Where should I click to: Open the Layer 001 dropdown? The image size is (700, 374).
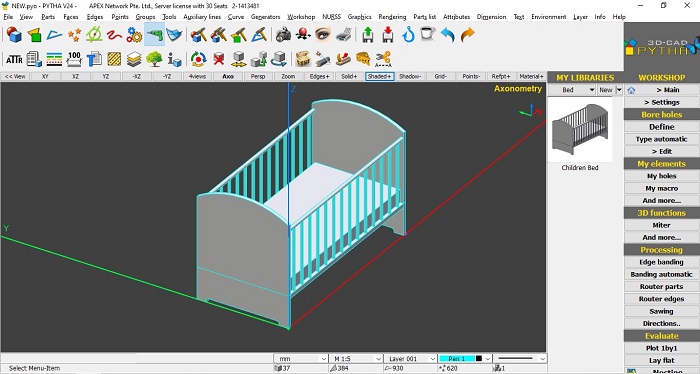(411, 359)
